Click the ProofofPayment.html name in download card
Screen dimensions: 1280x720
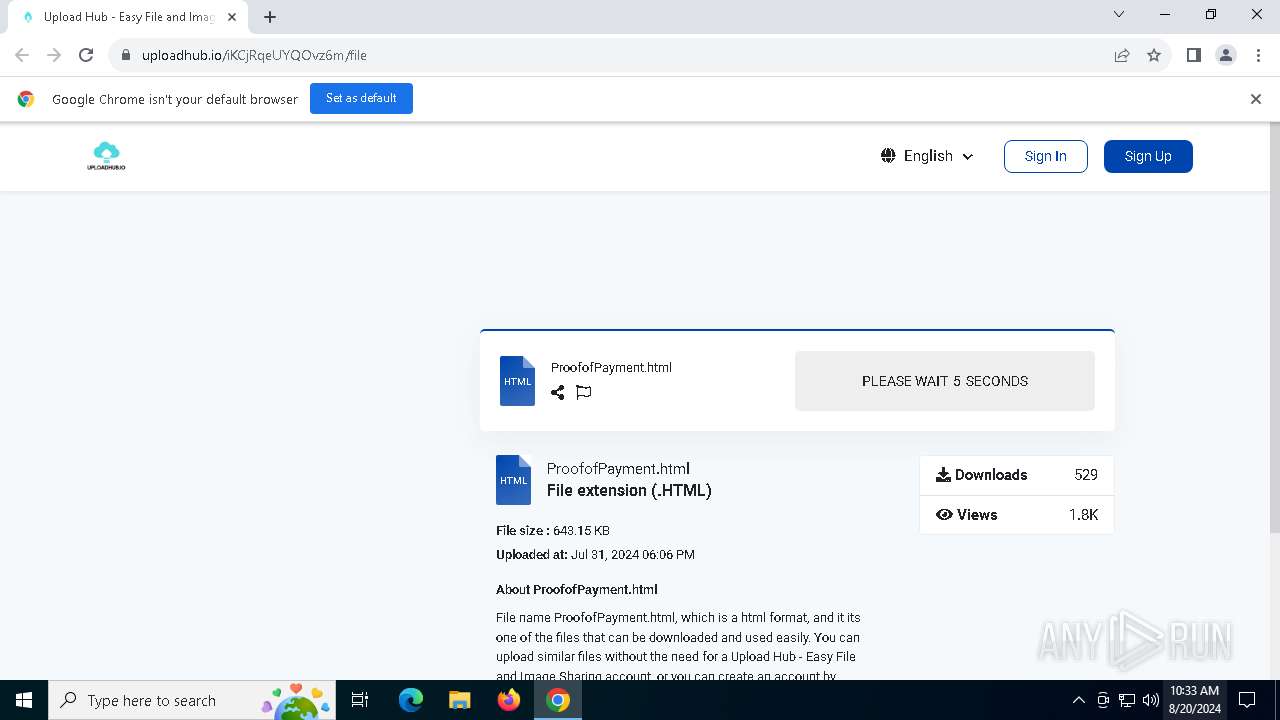point(611,367)
